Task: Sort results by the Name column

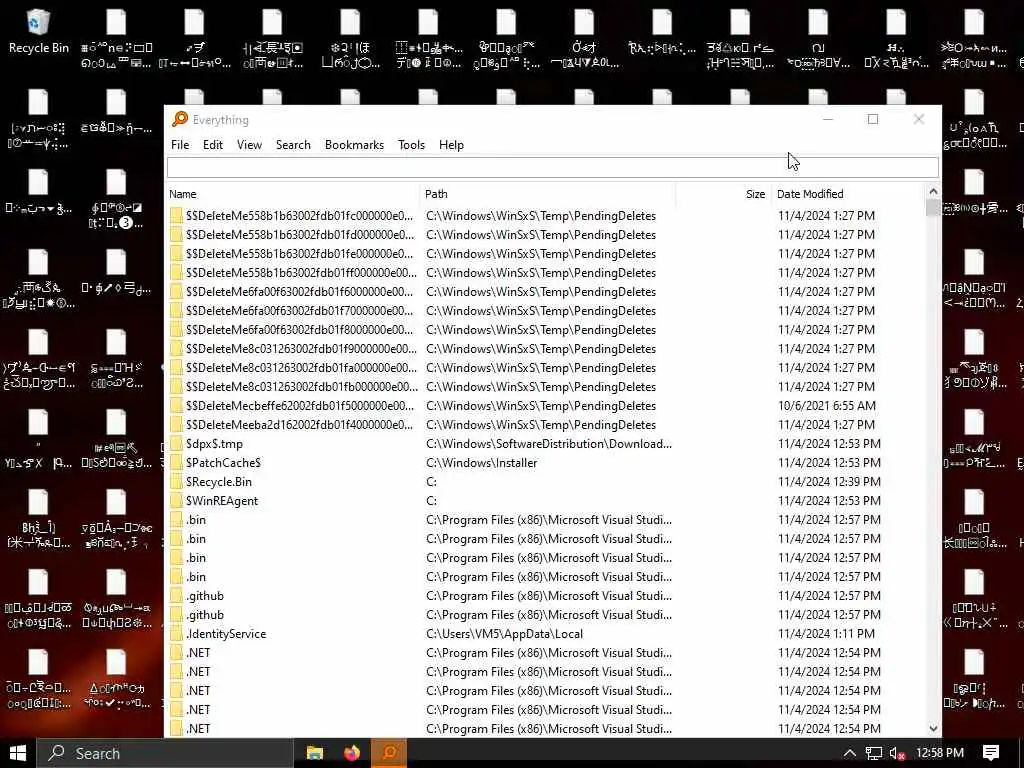Action: point(293,194)
